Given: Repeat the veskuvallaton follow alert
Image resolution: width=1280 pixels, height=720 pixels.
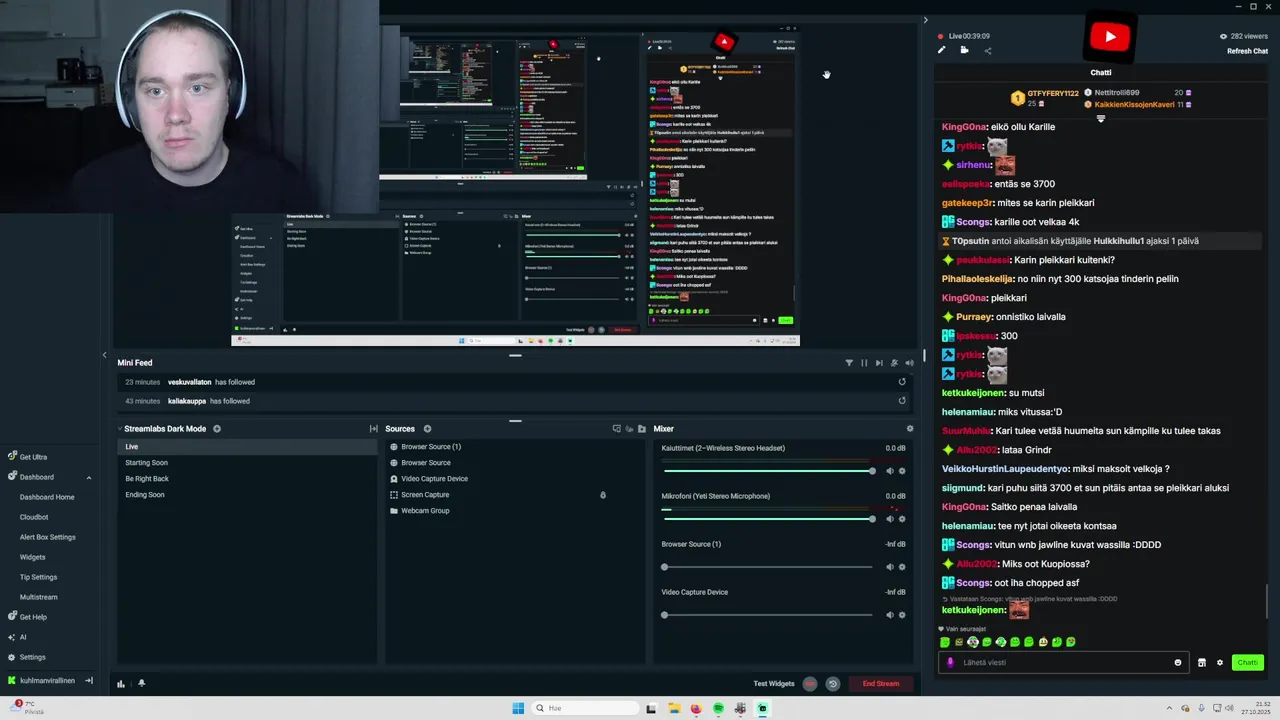Looking at the screenshot, I should (902, 382).
